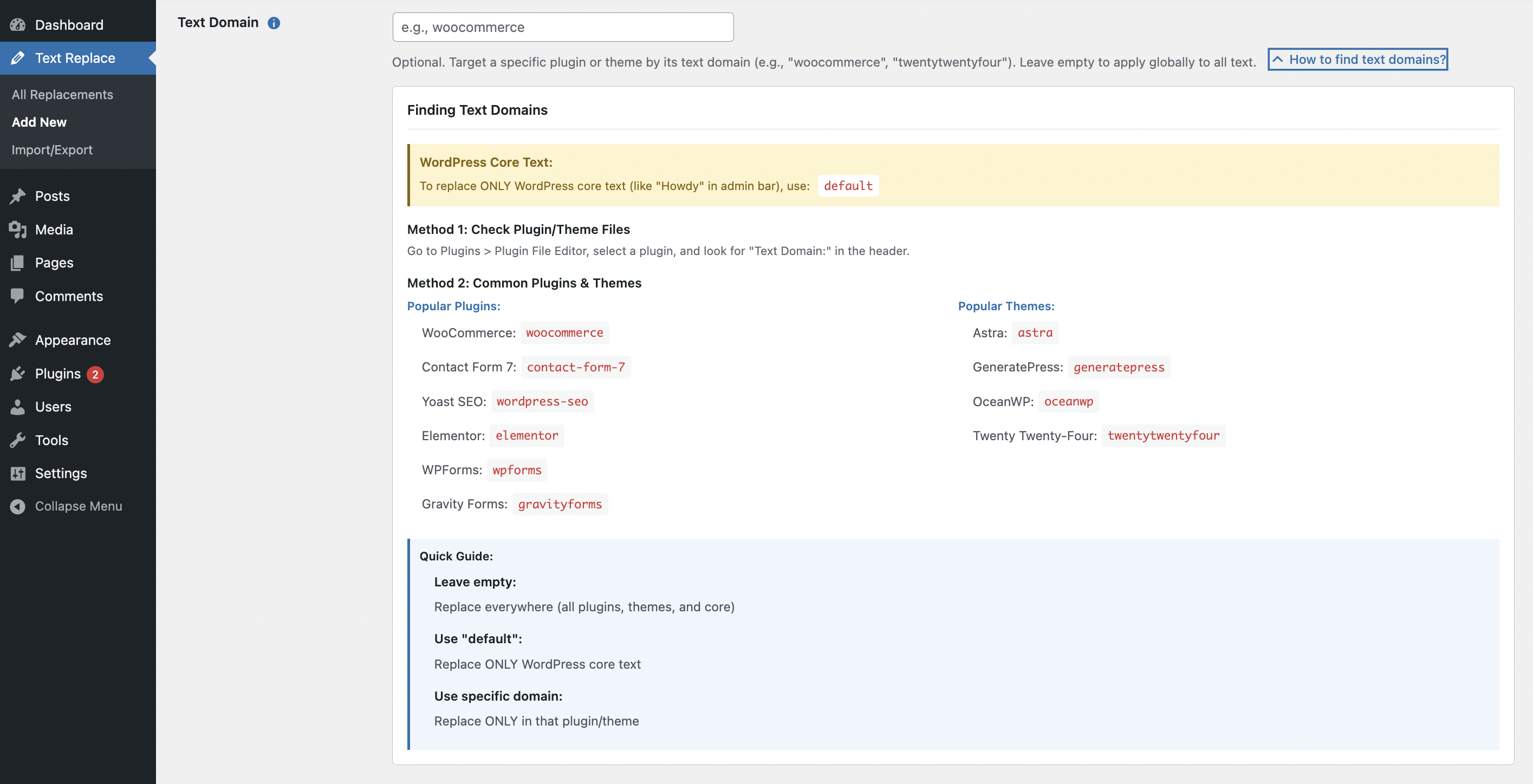The width and height of the screenshot is (1533, 784).
Task: Click the gravityforms domain snippet
Action: (560, 504)
